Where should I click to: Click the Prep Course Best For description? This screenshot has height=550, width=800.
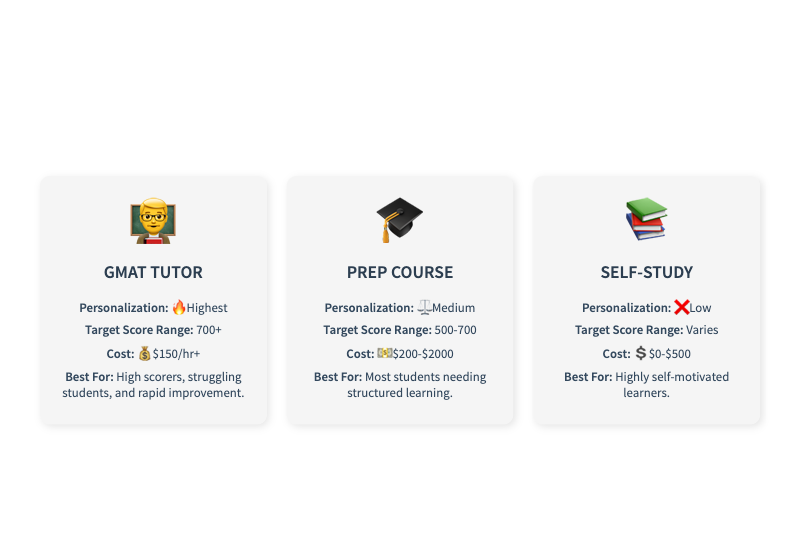400,385
